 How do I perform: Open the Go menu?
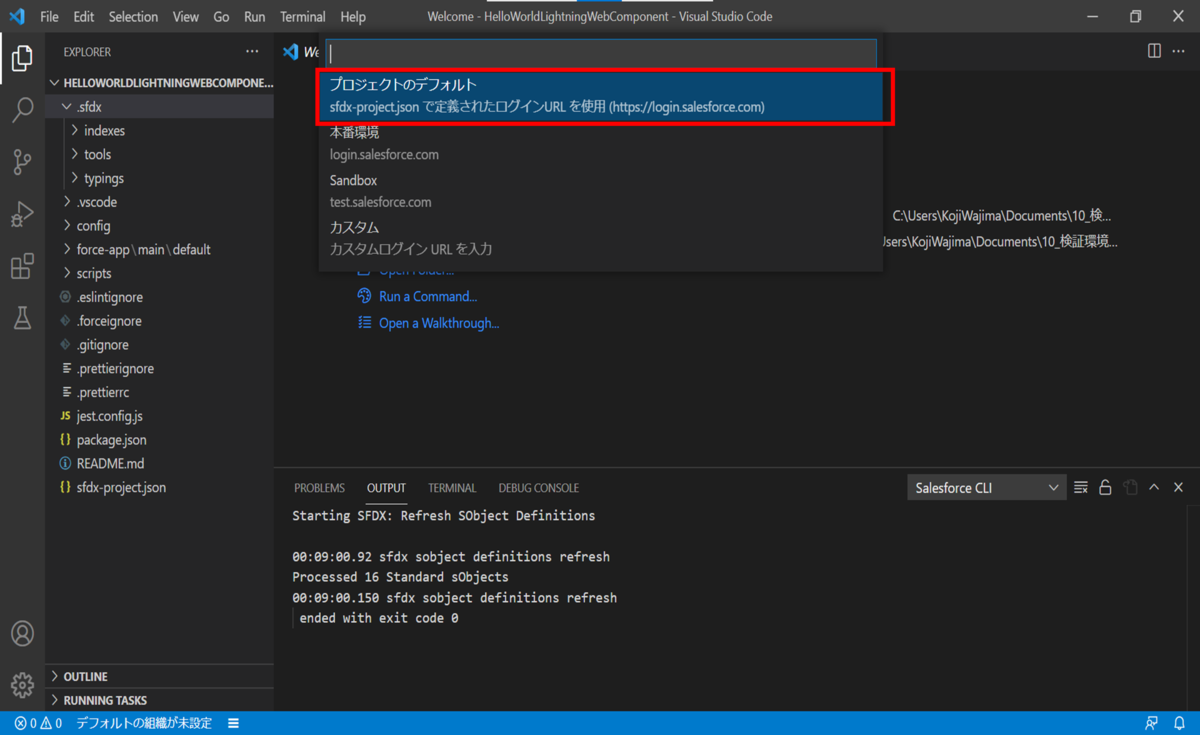(x=221, y=17)
